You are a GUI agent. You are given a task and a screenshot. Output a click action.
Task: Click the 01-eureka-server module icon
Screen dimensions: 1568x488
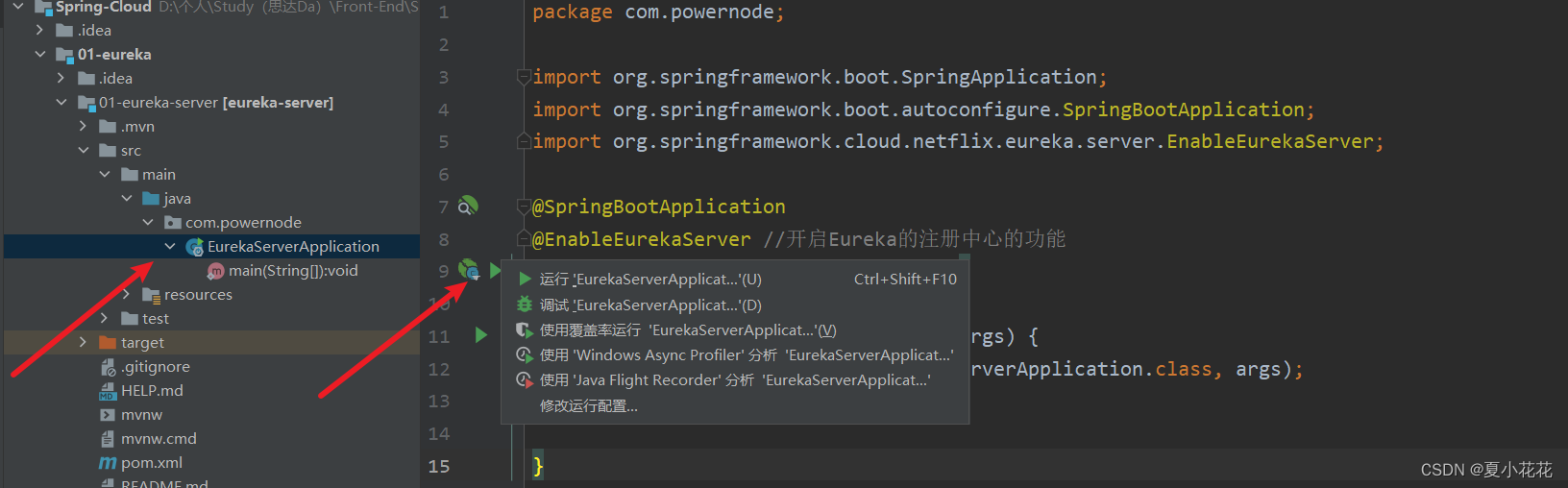tap(86, 103)
